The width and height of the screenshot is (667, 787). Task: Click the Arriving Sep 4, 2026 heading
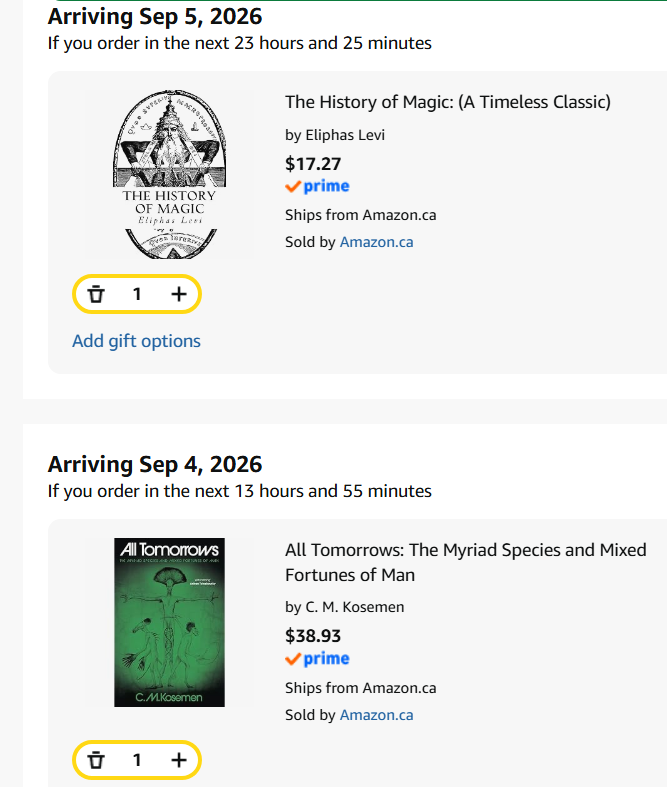(155, 464)
